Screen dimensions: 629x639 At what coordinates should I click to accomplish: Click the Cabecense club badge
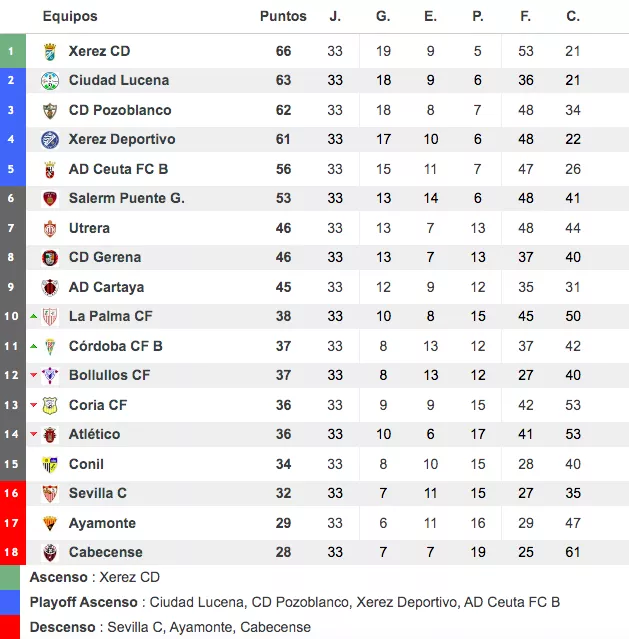[50, 553]
